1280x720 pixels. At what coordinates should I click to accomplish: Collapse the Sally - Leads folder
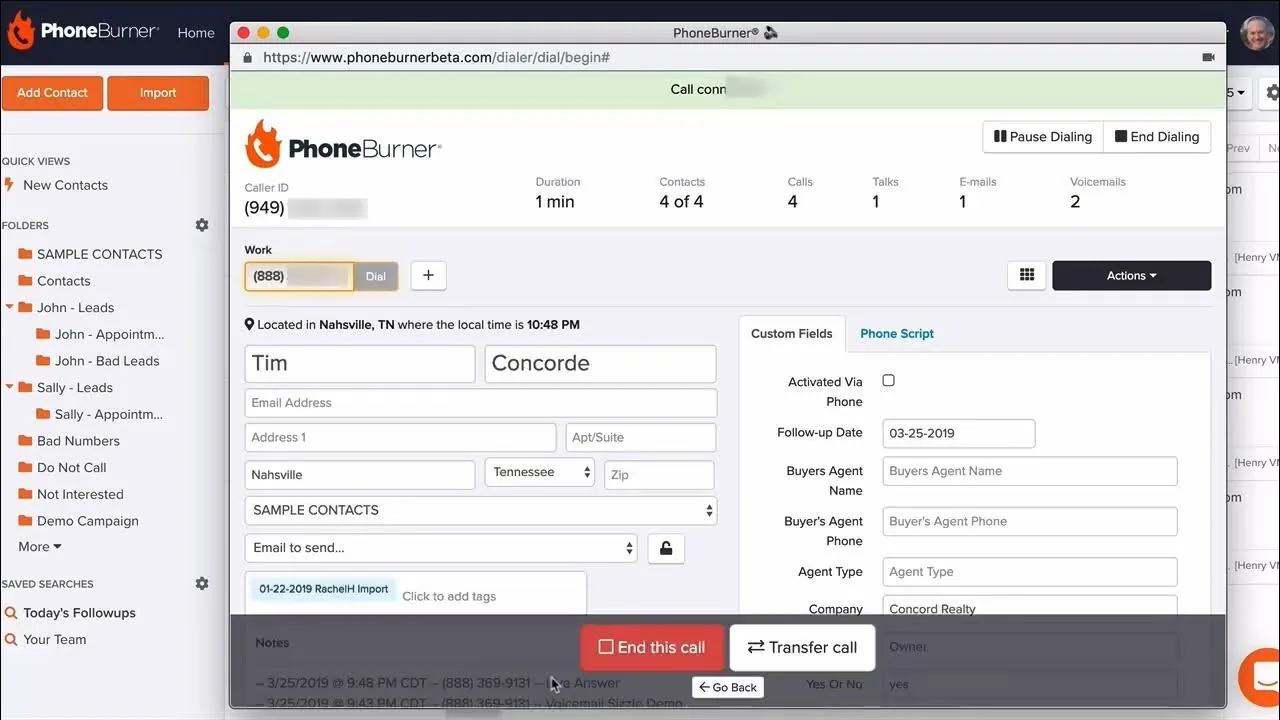(x=10, y=388)
